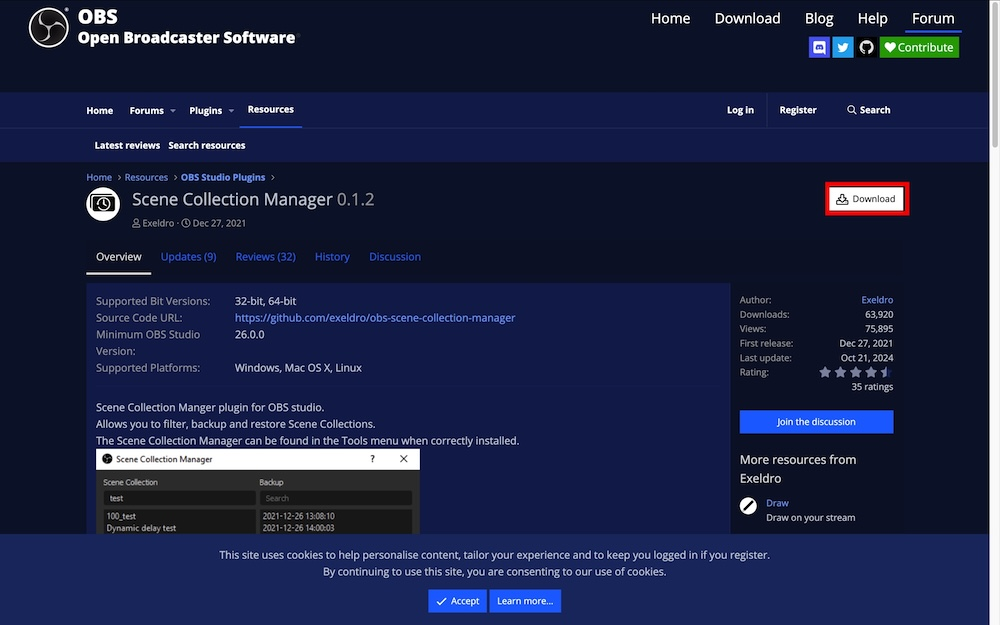Switch to the History tab
The width and height of the screenshot is (1000, 625).
point(332,257)
